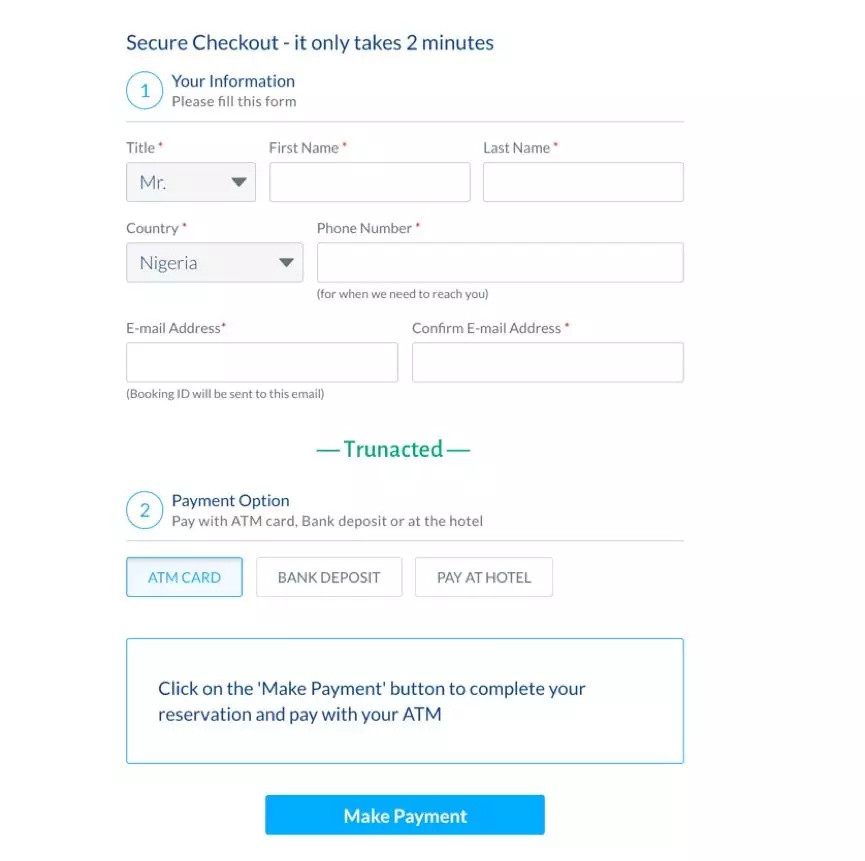
Task: Click the Title dropdown arrow
Action: click(x=239, y=182)
